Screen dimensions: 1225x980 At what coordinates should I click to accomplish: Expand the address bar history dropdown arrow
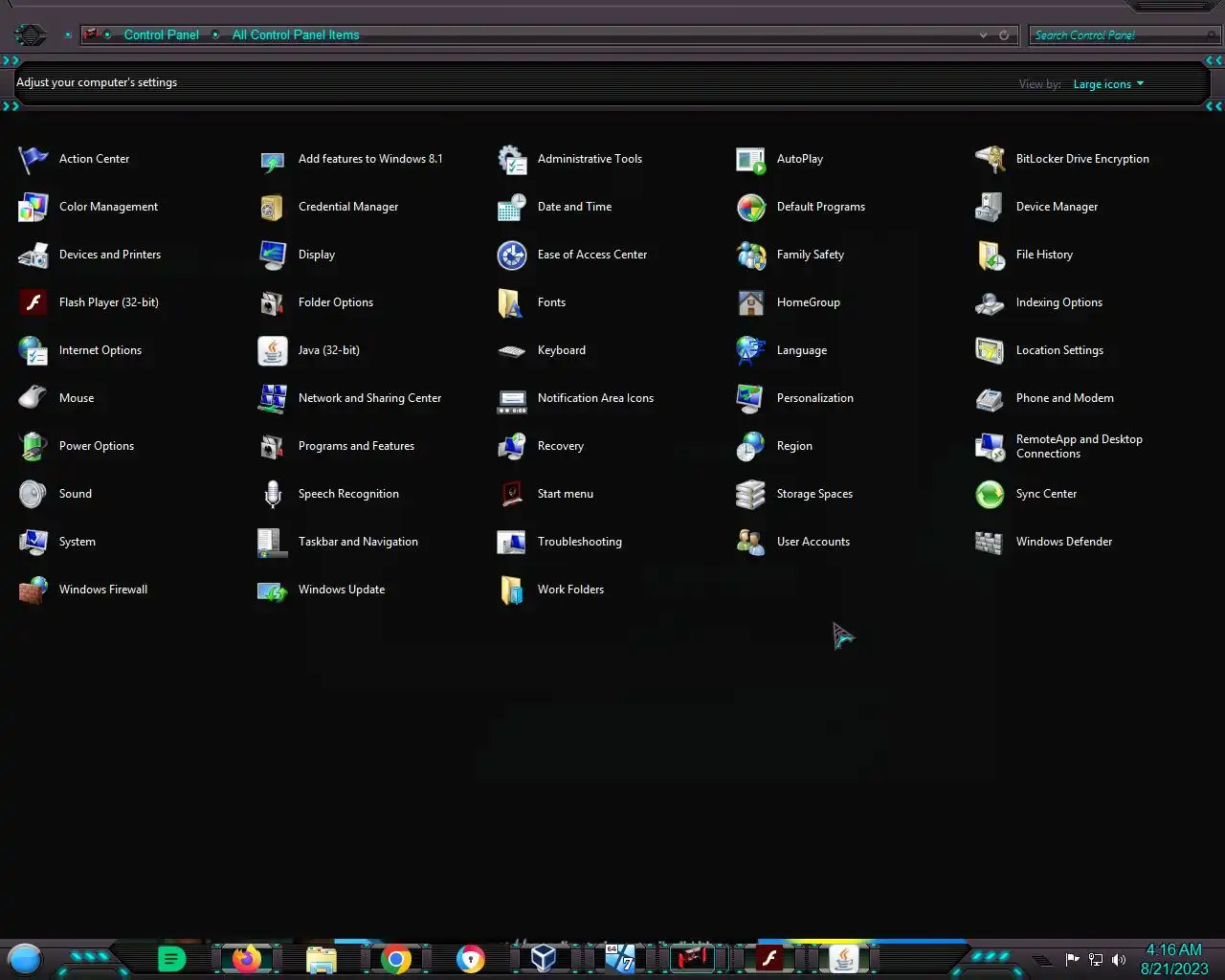point(983,35)
